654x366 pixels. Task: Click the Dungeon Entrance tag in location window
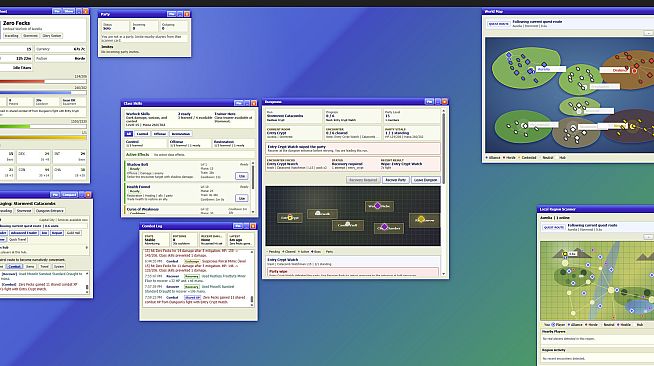[49, 211]
